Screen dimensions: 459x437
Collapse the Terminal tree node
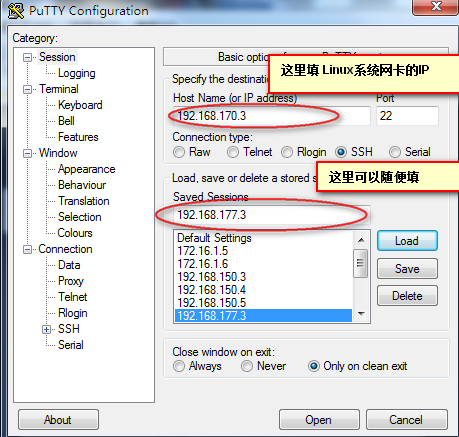click(x=27, y=89)
